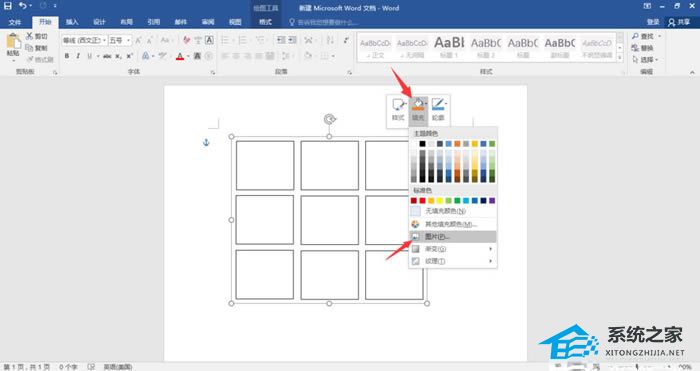Toggle subscript formatting

click(118, 56)
